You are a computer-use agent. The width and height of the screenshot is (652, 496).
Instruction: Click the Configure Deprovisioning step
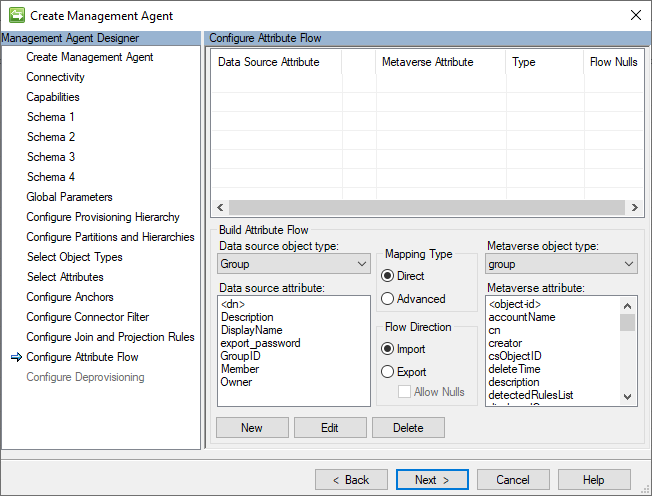[85, 377]
